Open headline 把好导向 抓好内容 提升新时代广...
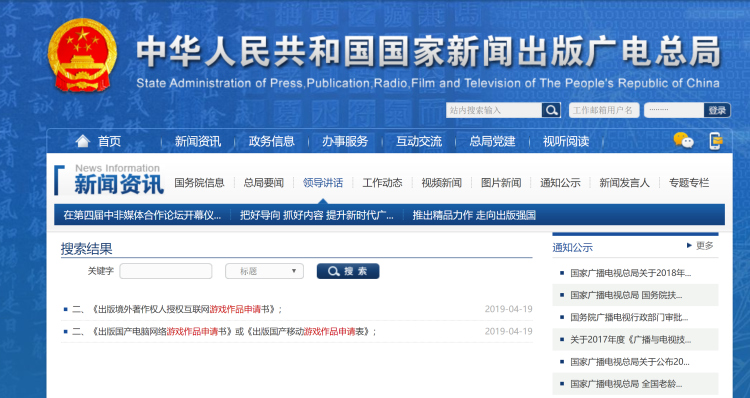The width and height of the screenshot is (750, 398). (x=317, y=215)
